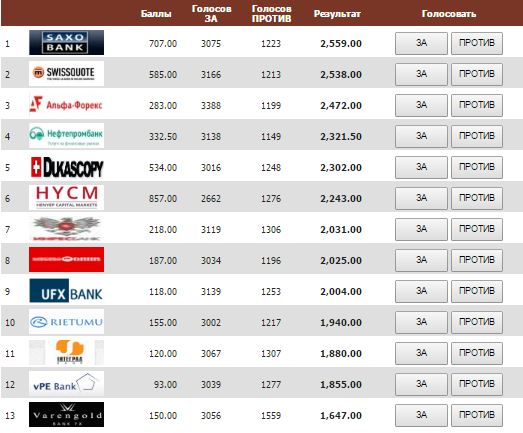Click the Голосовать column header
Viewport: 523px width, 433px height.
click(x=449, y=14)
